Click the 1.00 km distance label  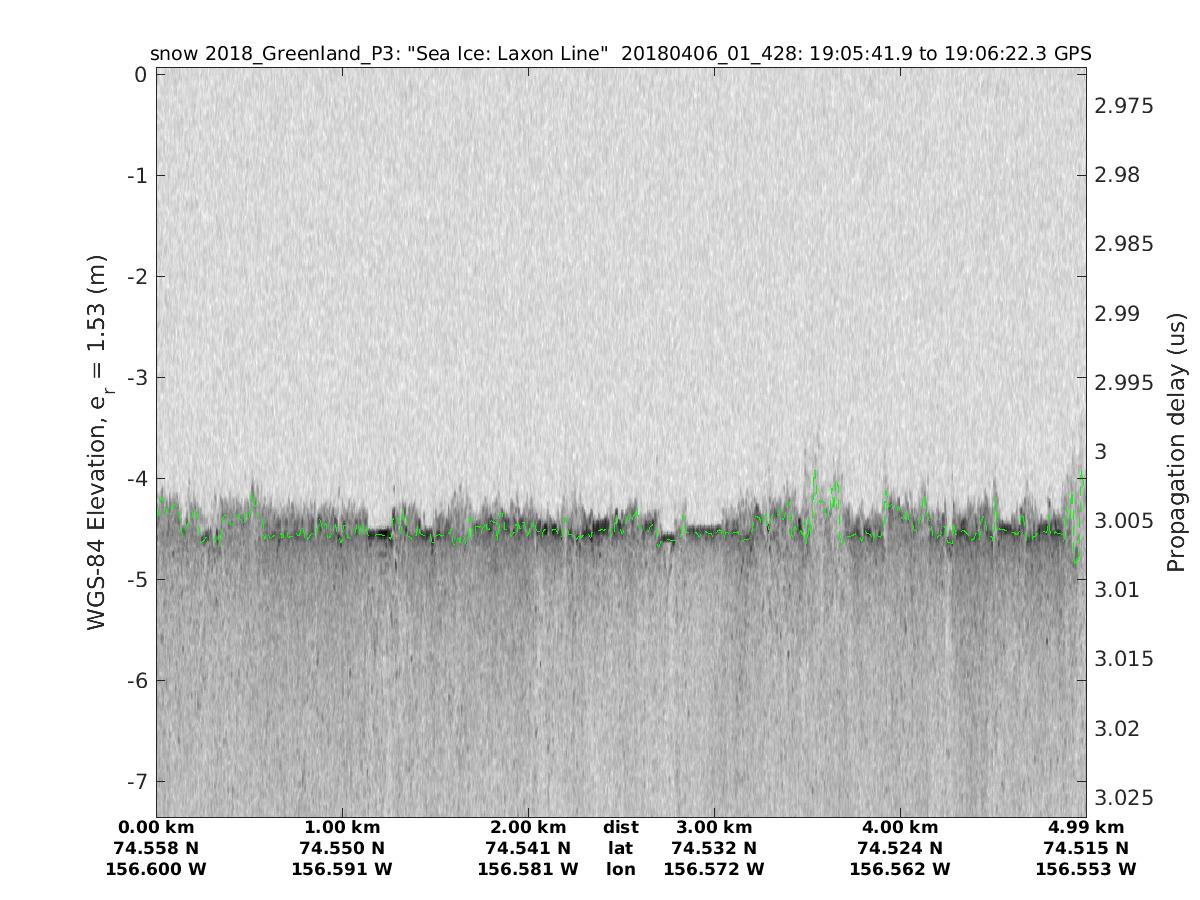342,827
